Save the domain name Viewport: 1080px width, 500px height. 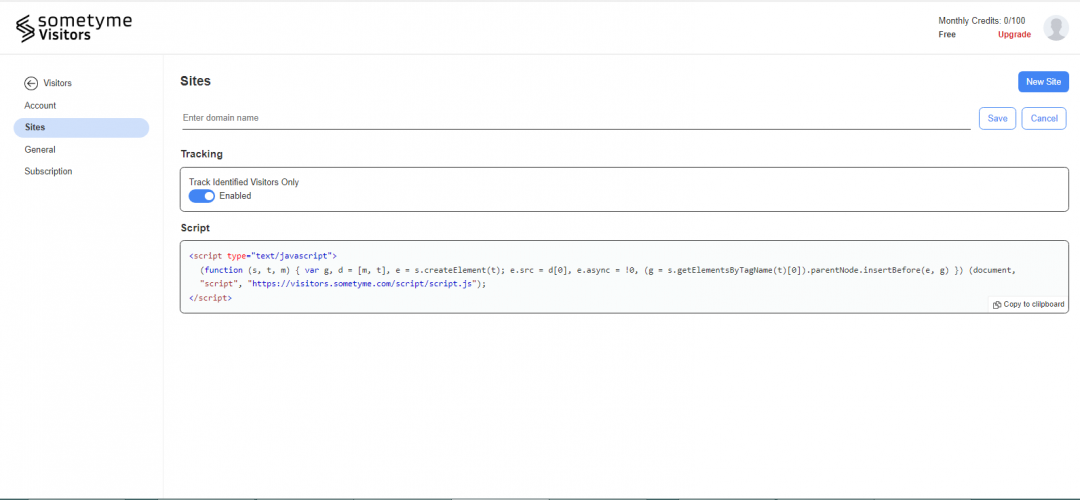997,118
